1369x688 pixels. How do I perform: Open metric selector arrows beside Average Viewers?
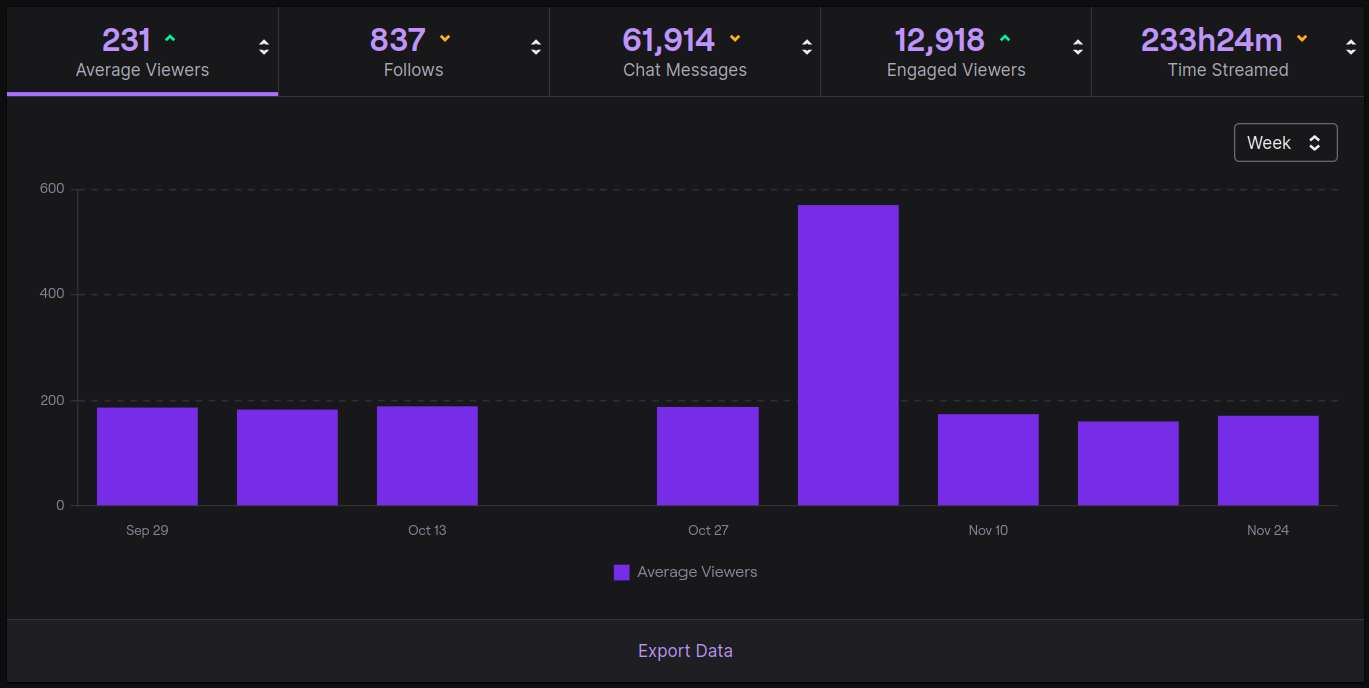coord(264,47)
